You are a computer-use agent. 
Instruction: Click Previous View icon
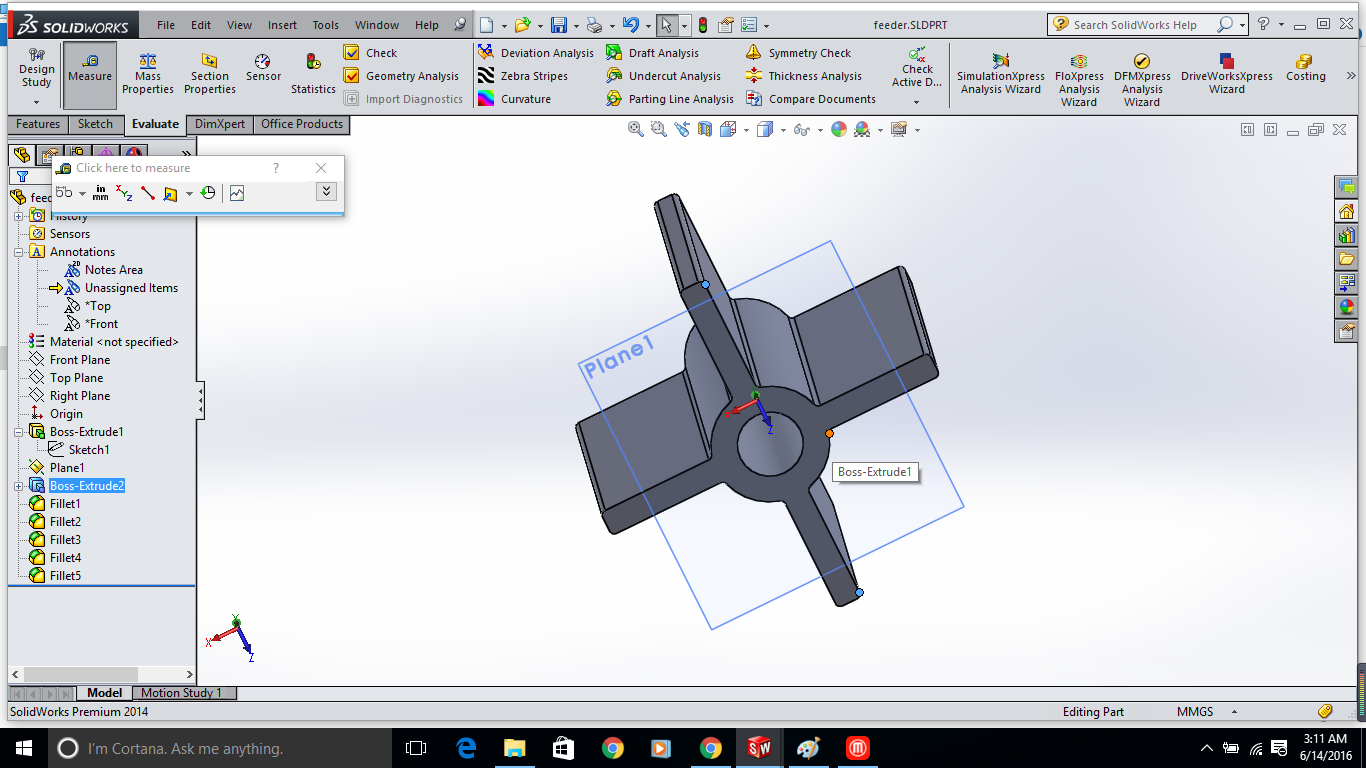pyautogui.click(x=682, y=129)
